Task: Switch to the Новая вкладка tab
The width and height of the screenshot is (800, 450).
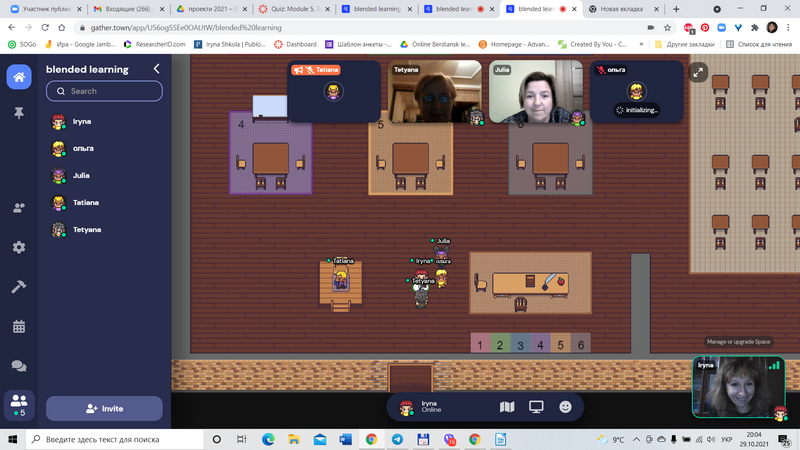Action: click(623, 9)
